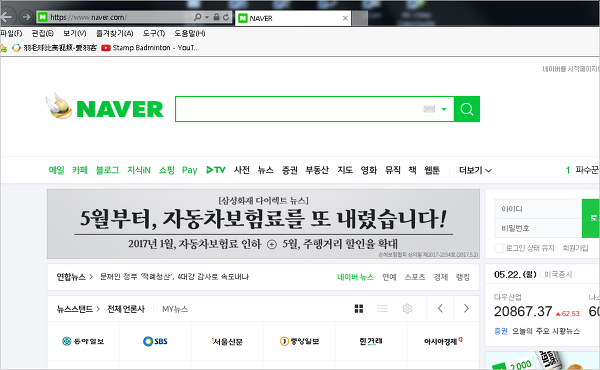
Task: Go to previous newsstand page arrow
Action: coord(440,308)
